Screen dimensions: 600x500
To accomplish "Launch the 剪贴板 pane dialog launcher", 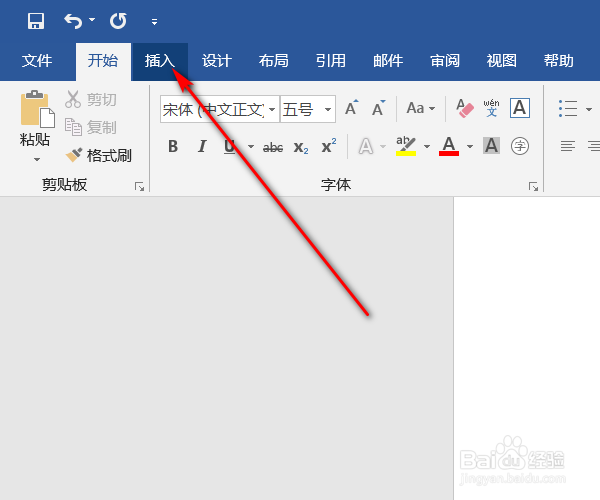I will (x=139, y=187).
